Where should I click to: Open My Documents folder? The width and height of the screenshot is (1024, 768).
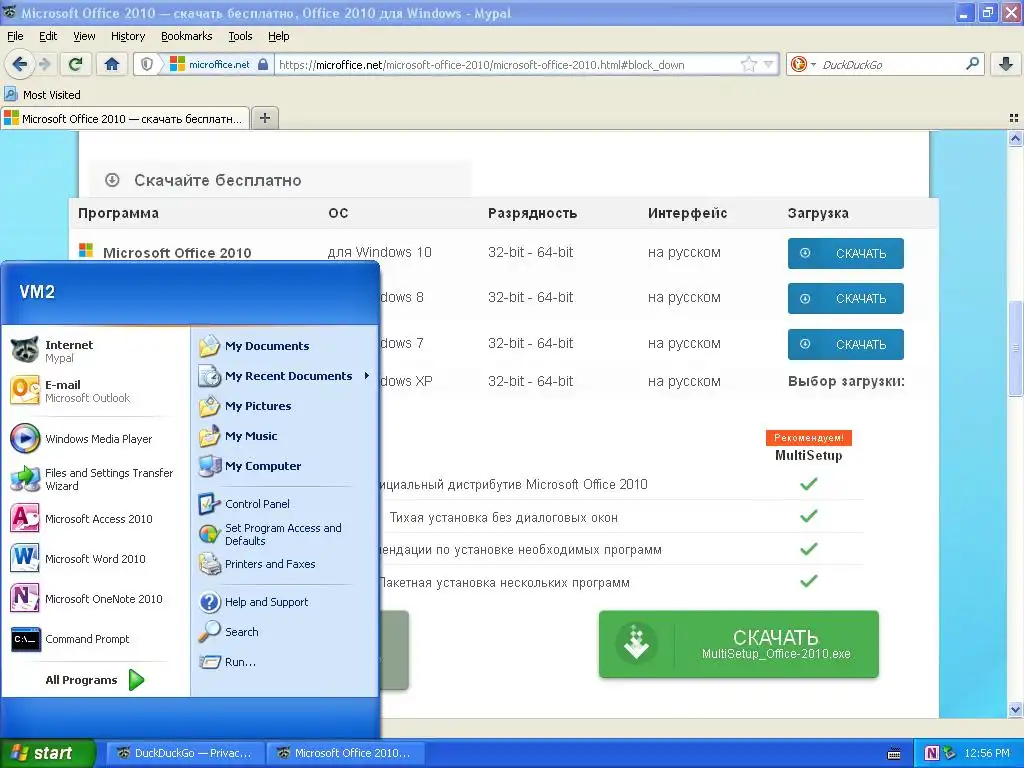(285, 345)
